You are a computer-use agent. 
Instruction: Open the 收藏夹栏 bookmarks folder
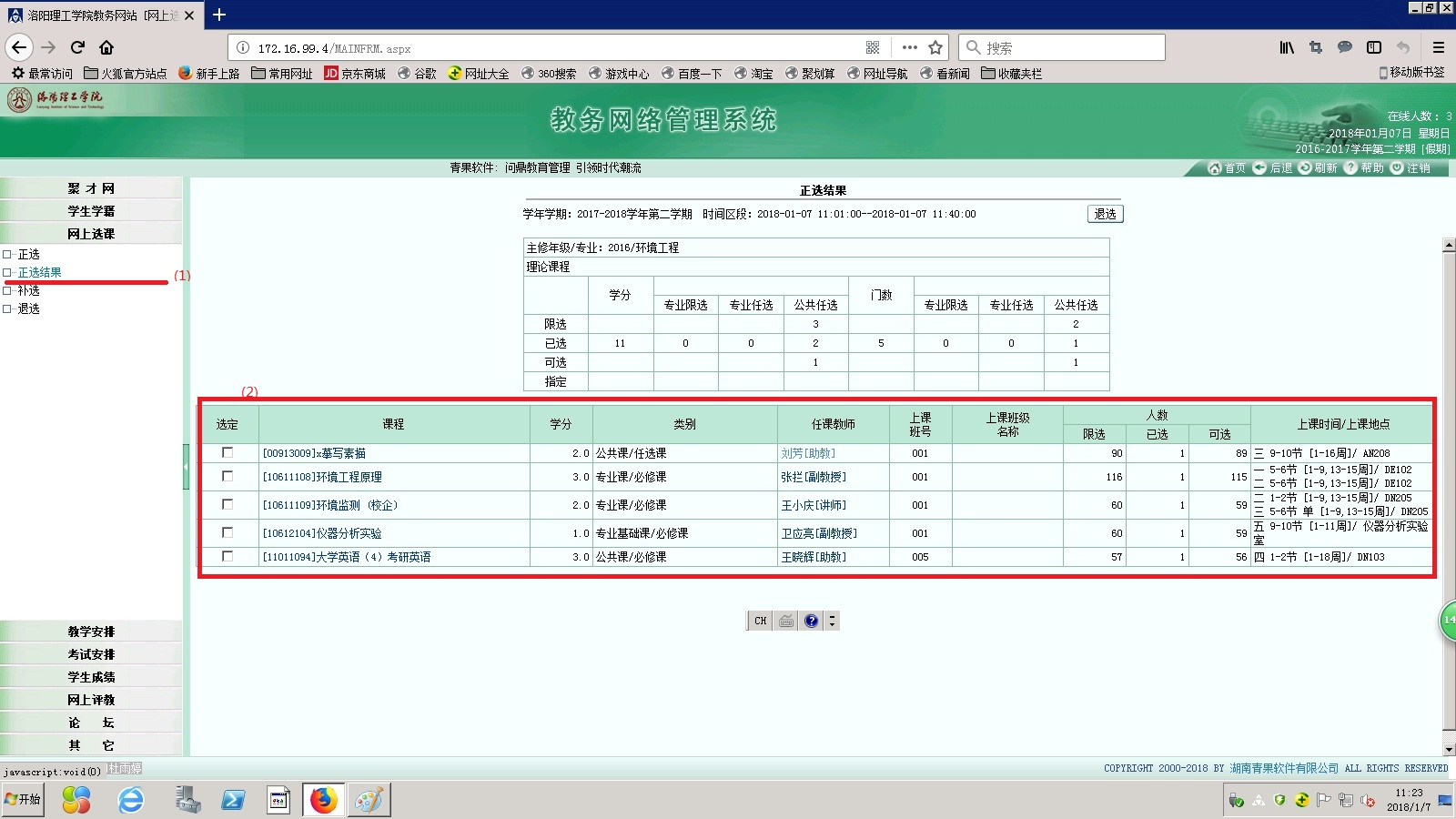coord(1013,73)
